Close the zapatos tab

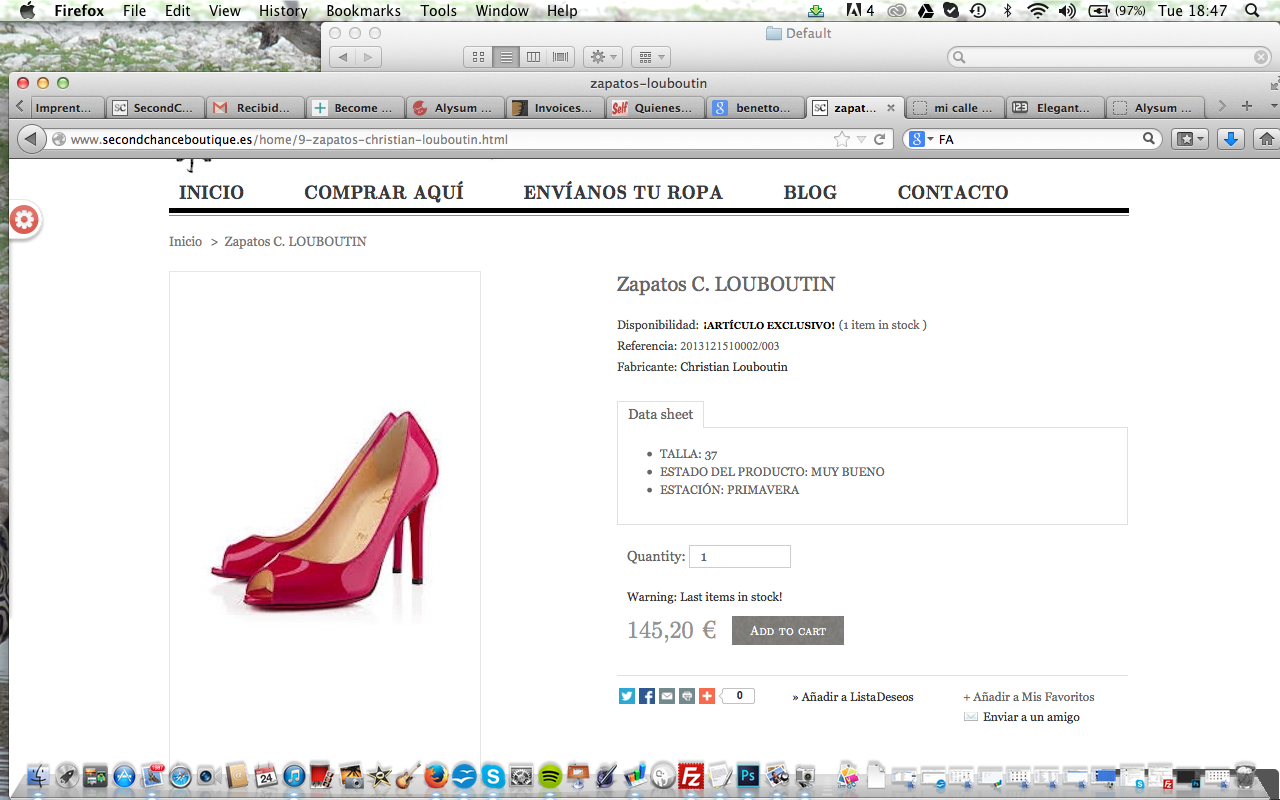pyautogui.click(x=891, y=108)
